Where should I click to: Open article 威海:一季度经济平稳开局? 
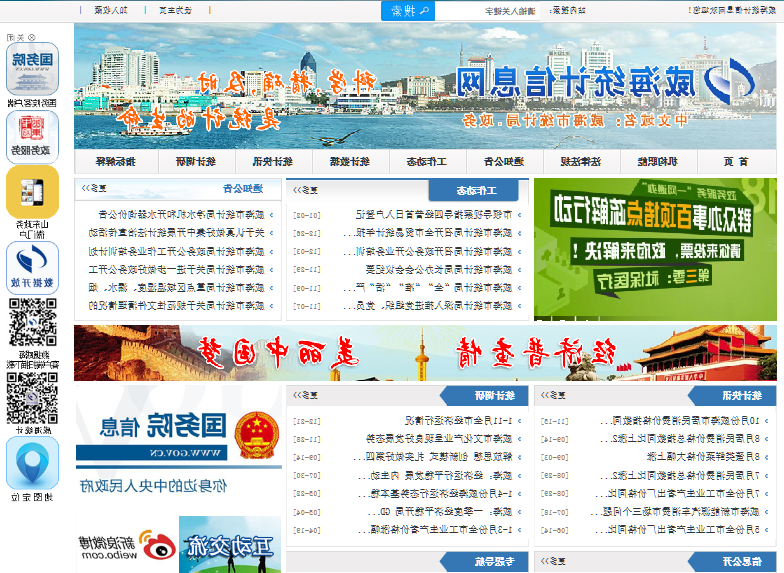(x=440, y=512)
